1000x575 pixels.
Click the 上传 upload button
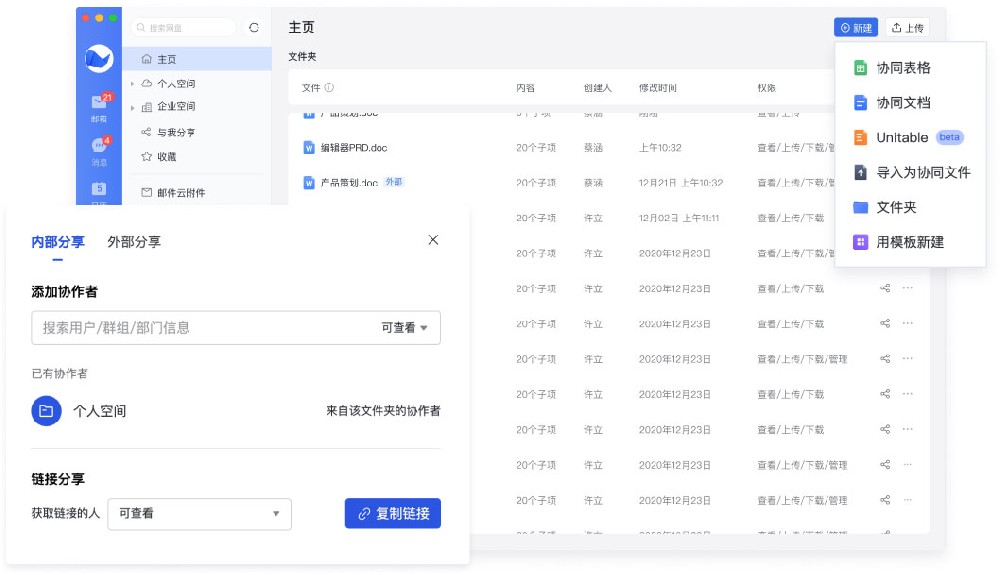pos(907,28)
